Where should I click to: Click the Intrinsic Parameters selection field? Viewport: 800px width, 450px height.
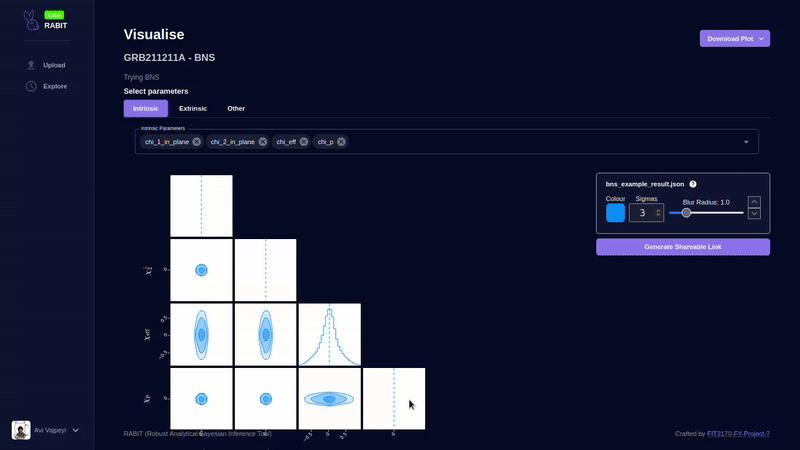[446, 142]
